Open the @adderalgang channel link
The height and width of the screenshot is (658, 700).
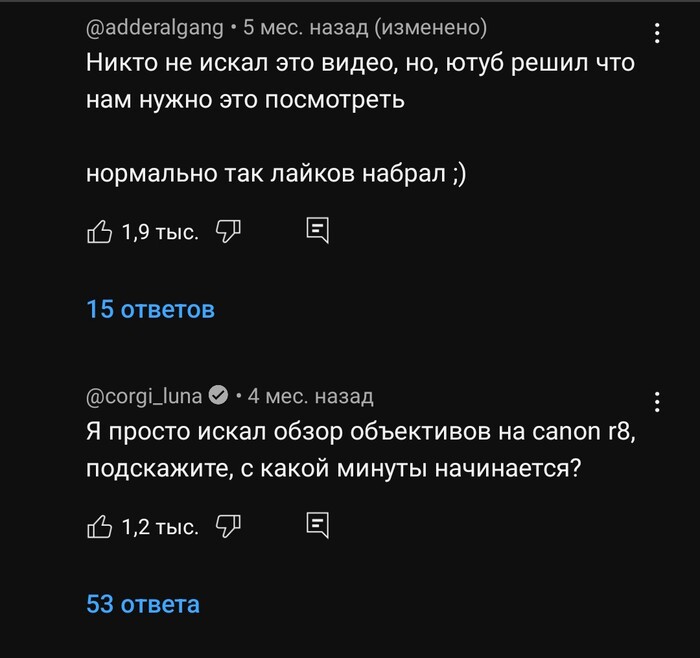(150, 27)
